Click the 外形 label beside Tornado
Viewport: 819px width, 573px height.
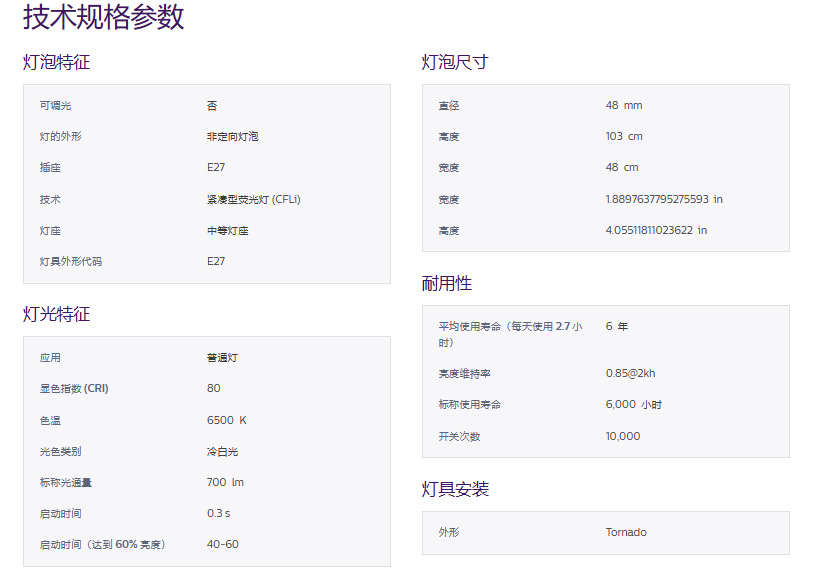449,532
